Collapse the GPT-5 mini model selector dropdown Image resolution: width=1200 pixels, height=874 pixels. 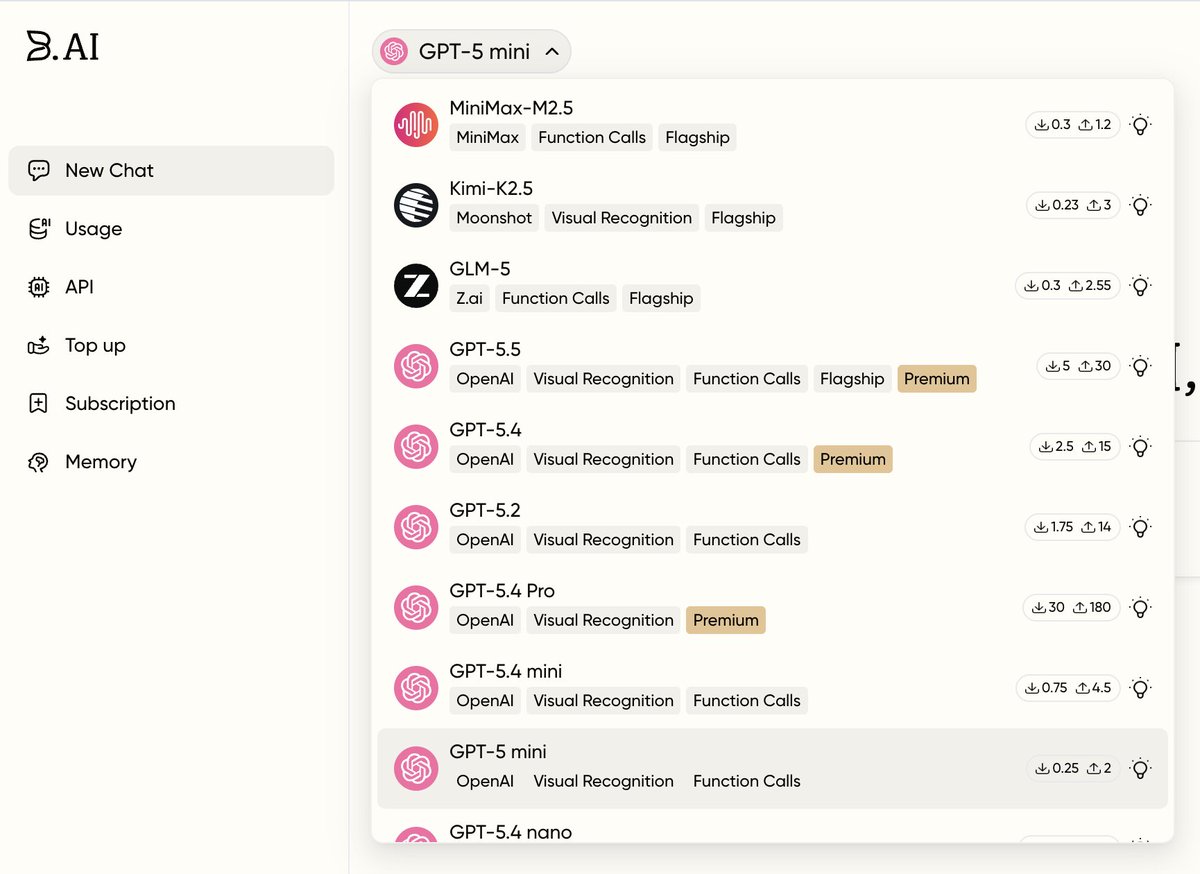(x=471, y=52)
